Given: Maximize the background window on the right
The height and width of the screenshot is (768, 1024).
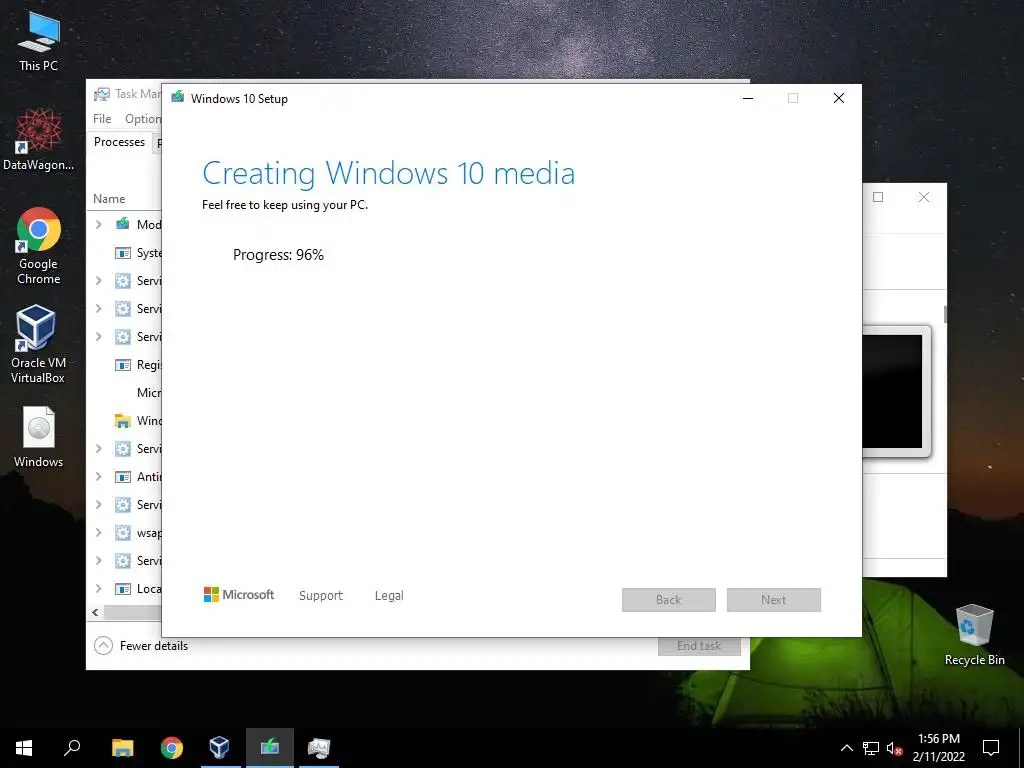Looking at the screenshot, I should (x=878, y=197).
